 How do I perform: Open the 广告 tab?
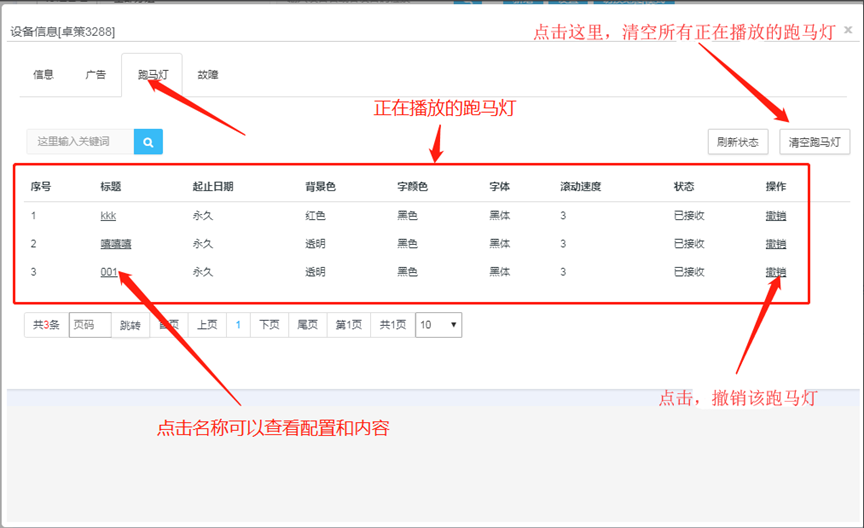click(96, 75)
